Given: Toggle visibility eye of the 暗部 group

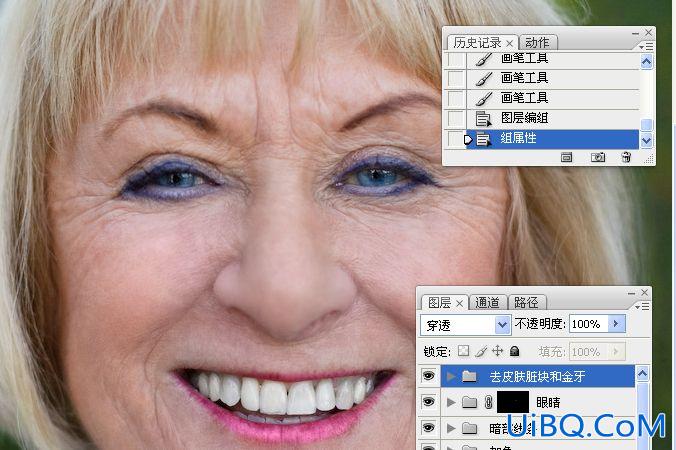Looking at the screenshot, I should [x=428, y=427].
